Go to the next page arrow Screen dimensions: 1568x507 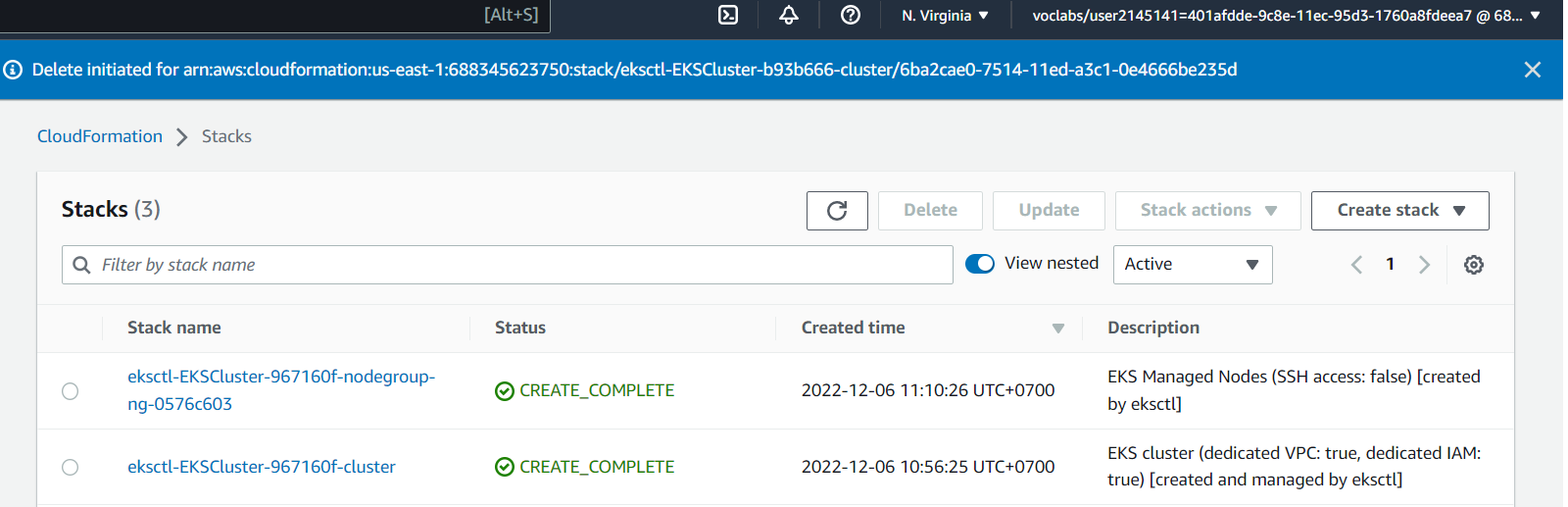click(1424, 265)
